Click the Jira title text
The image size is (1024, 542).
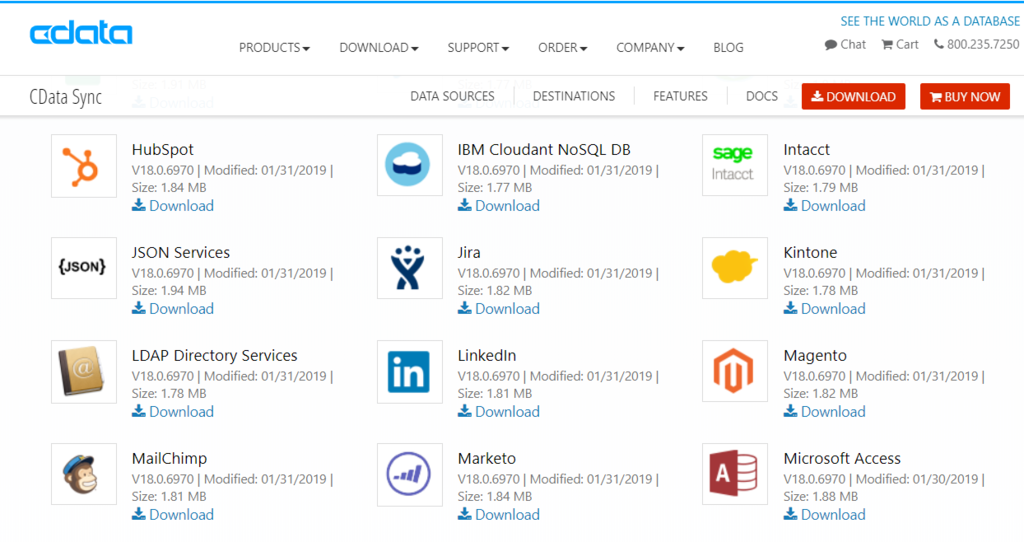pyautogui.click(x=469, y=253)
